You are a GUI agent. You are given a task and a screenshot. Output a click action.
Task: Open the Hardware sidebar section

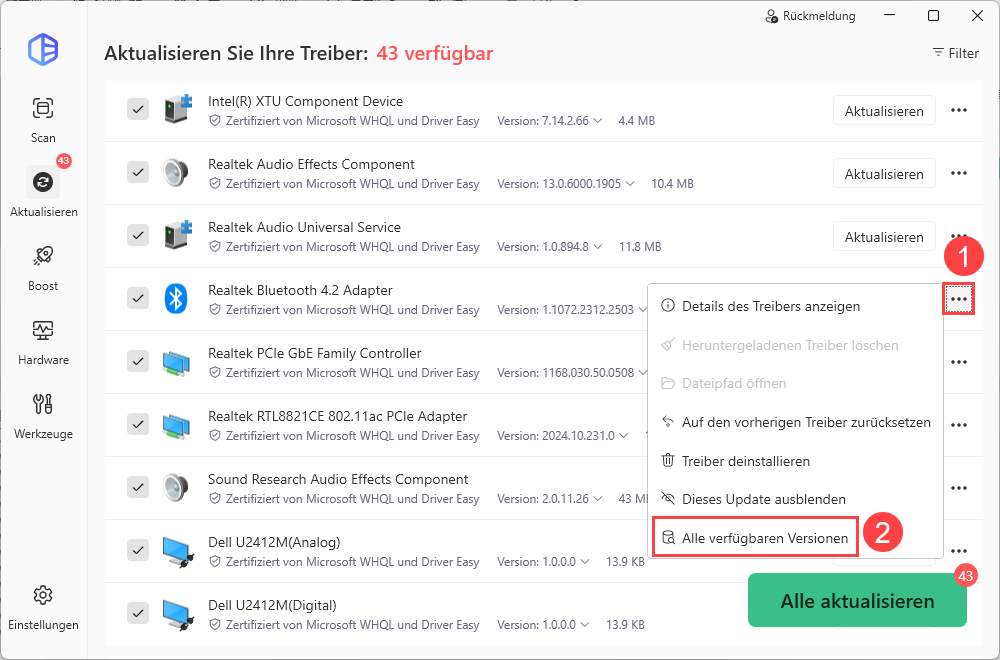(43, 341)
